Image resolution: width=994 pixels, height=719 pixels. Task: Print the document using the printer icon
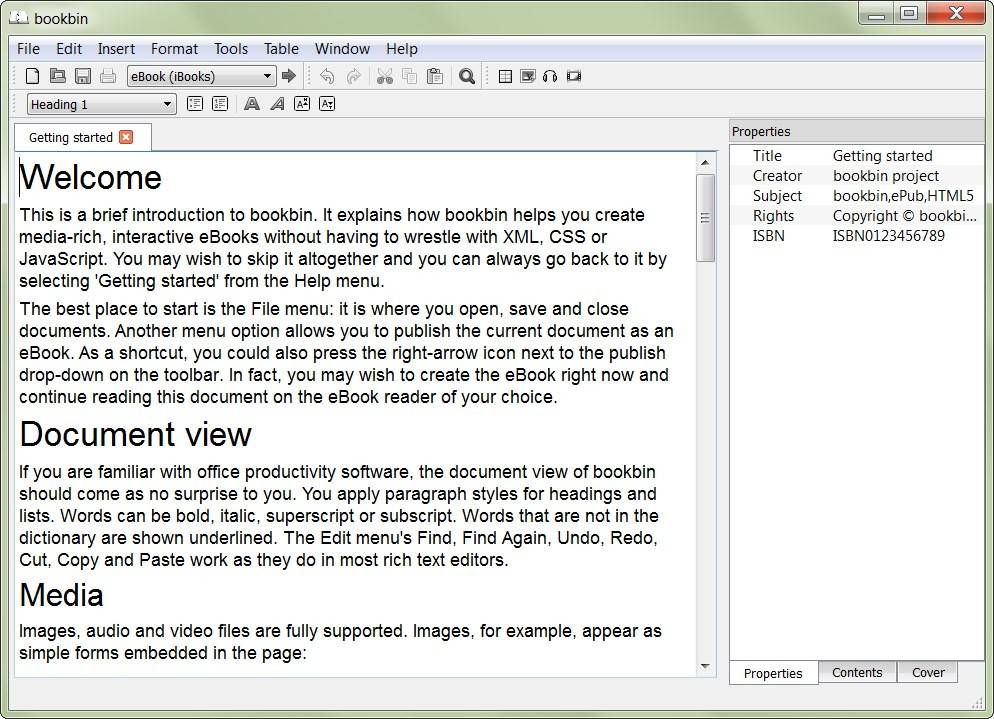pyautogui.click(x=108, y=76)
